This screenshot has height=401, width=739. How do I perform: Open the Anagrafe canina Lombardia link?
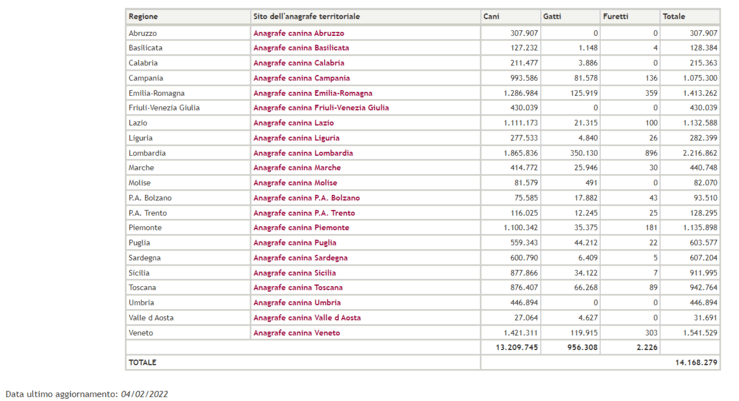point(302,153)
